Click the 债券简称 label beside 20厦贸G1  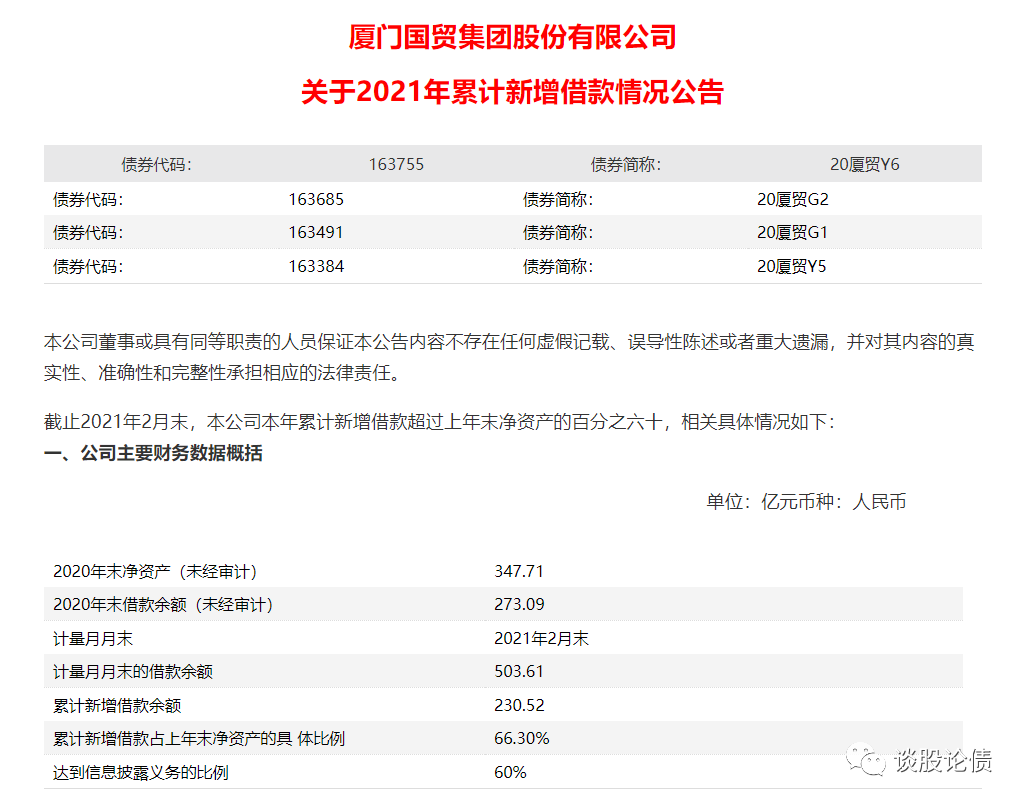[558, 232]
